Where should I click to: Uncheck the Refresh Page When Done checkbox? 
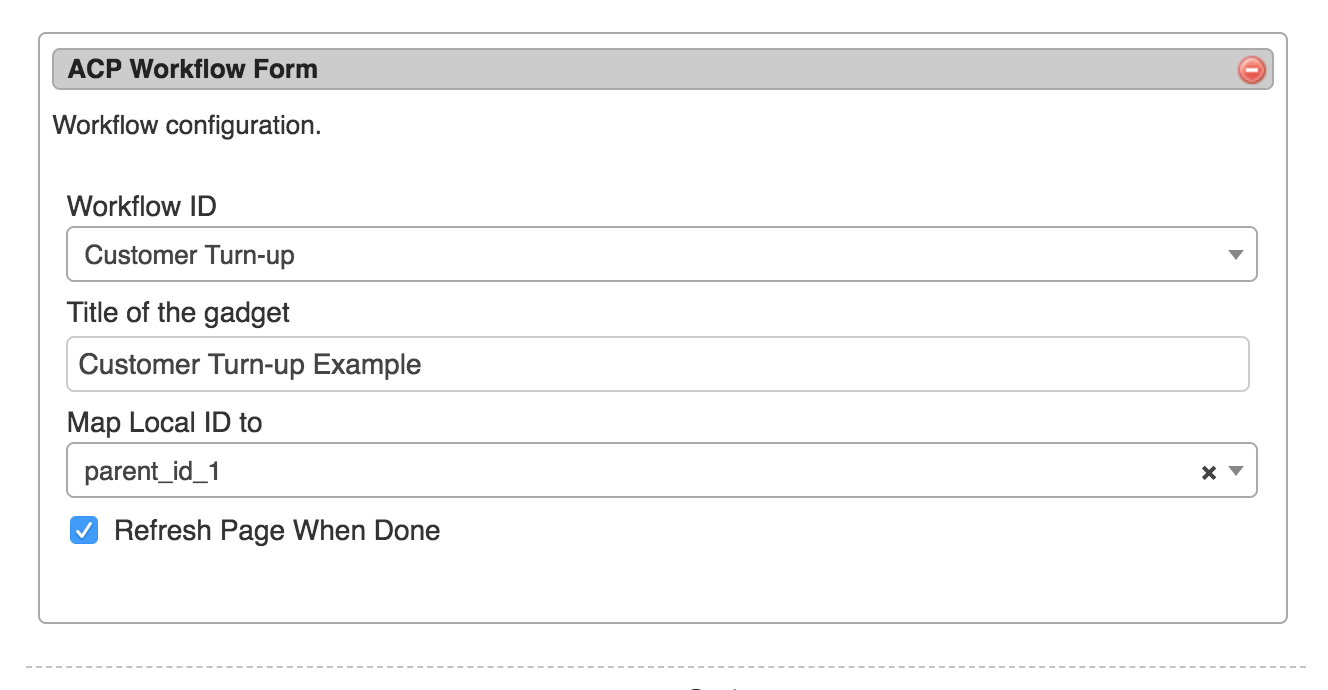pyautogui.click(x=84, y=530)
